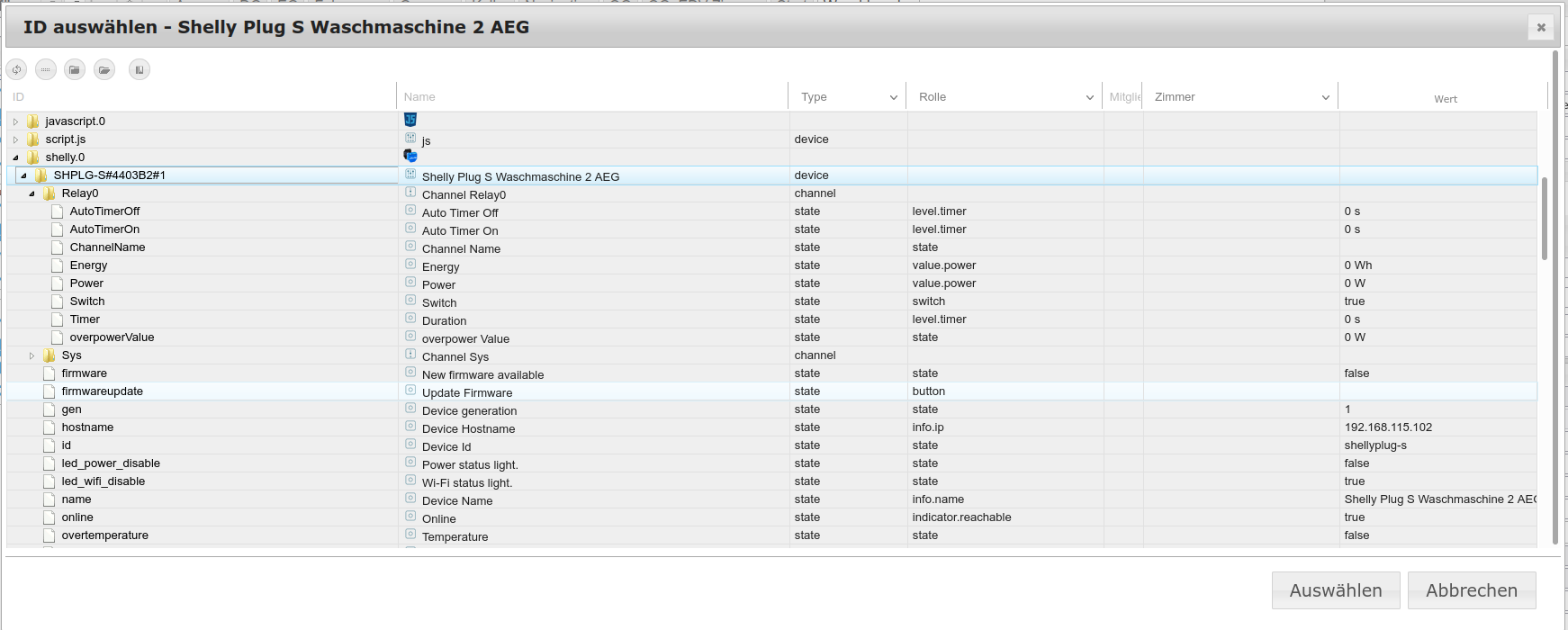1568x630 pixels.
Task: Click the state icon next to Auto Timer Off
Action: click(x=410, y=211)
